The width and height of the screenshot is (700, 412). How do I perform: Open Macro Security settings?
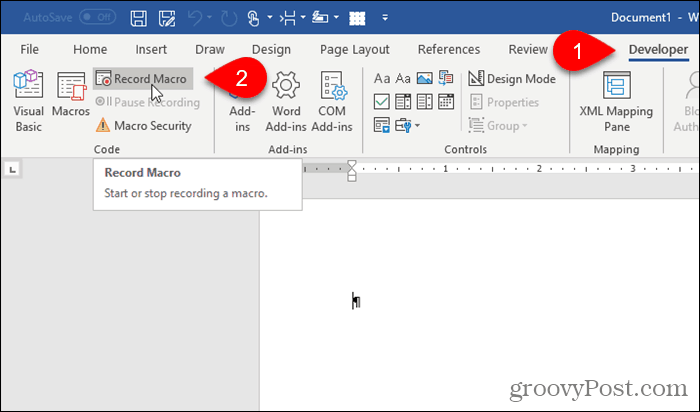(144, 125)
